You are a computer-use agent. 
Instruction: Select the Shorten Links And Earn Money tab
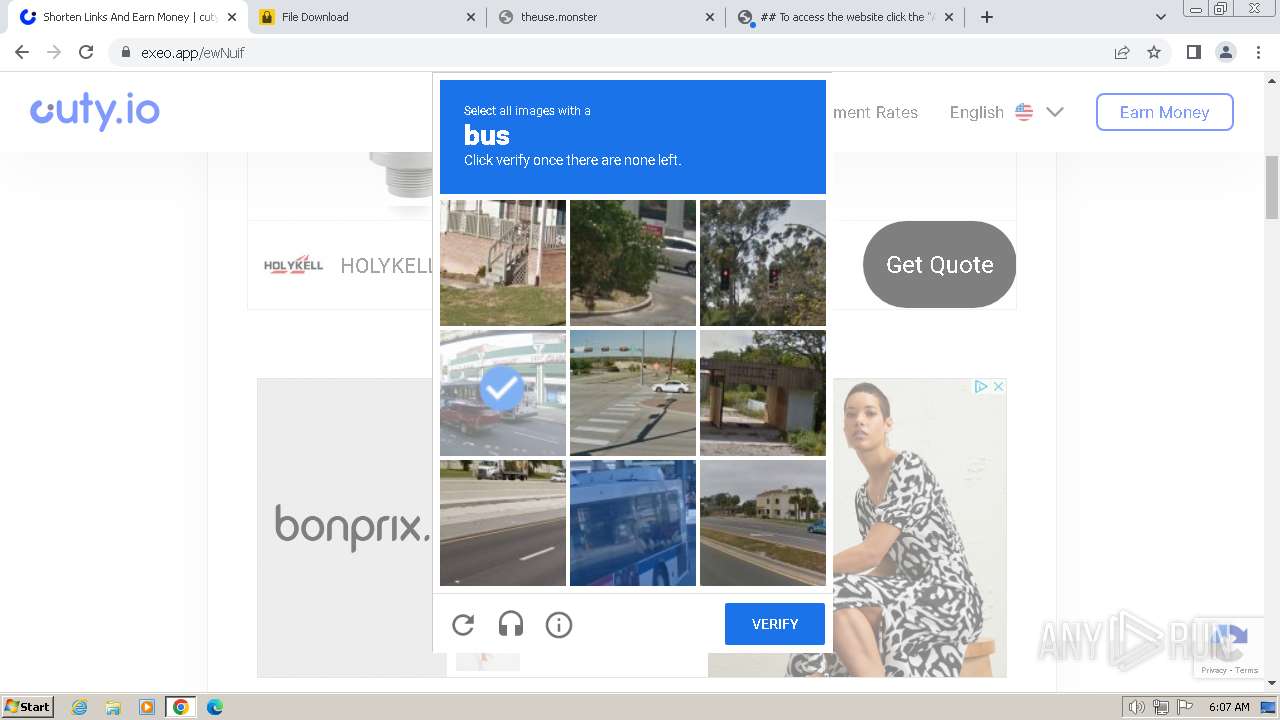[127, 17]
